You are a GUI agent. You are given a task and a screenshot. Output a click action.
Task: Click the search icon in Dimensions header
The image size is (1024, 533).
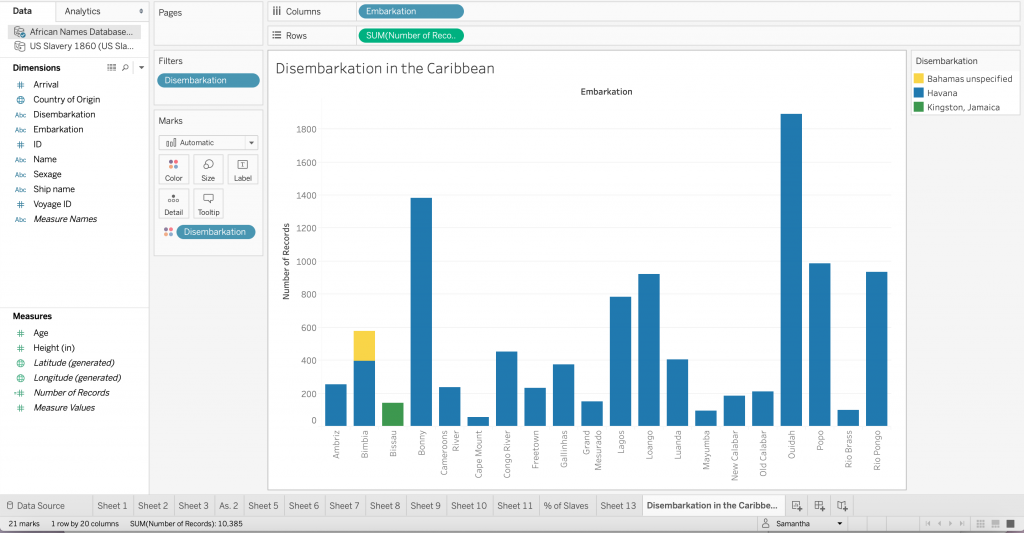[x=125, y=68]
